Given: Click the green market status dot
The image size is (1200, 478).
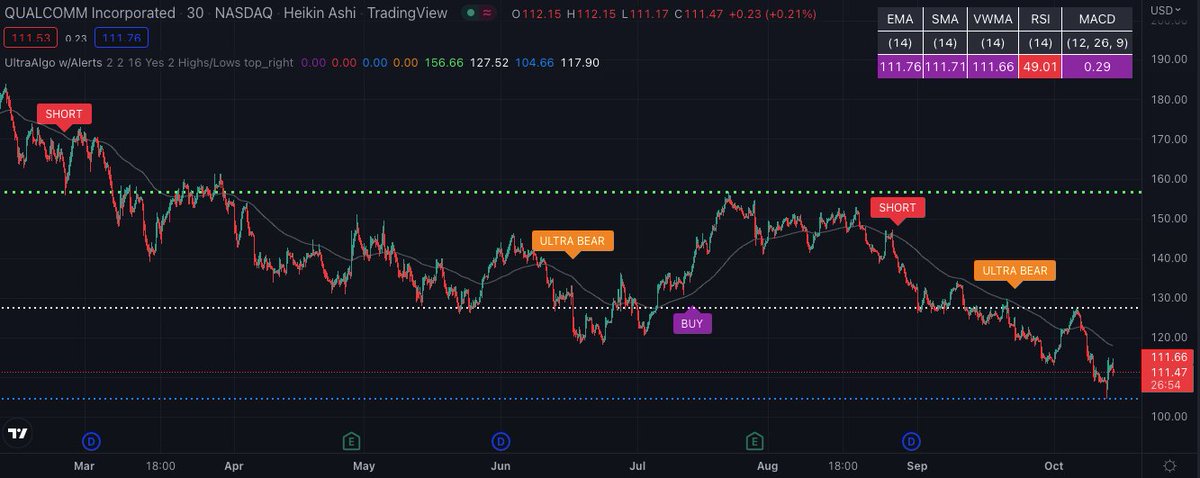Looking at the screenshot, I should pos(470,14).
